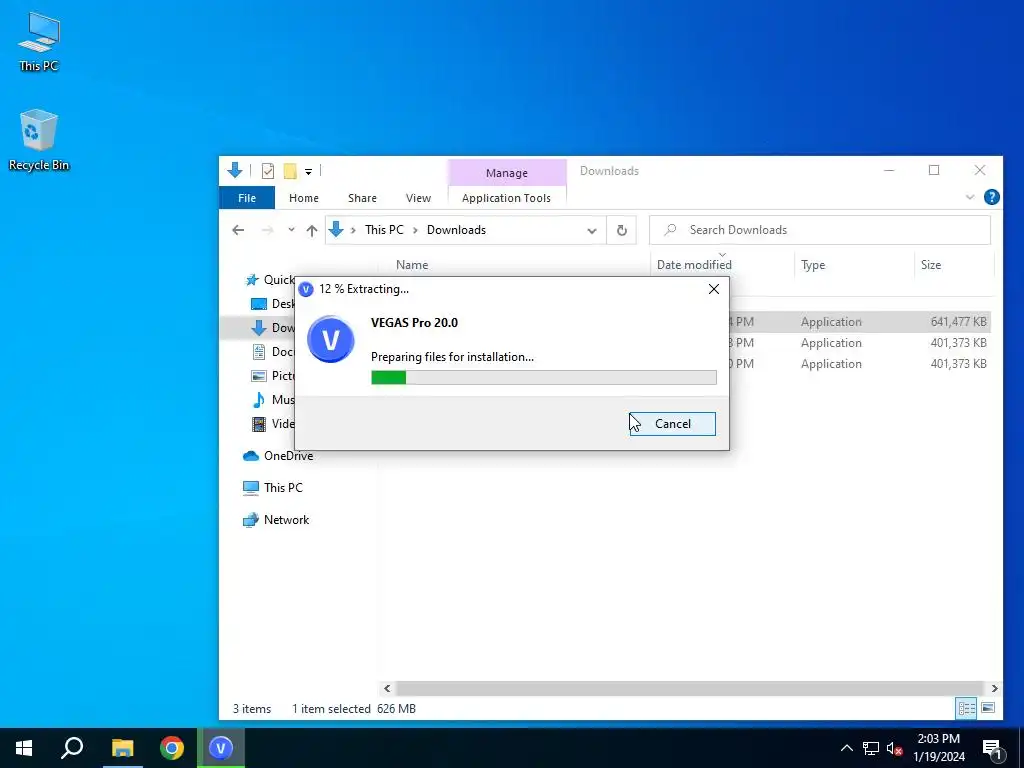This screenshot has width=1024, height=768.
Task: Refresh the Downloads folder
Action: pos(622,231)
